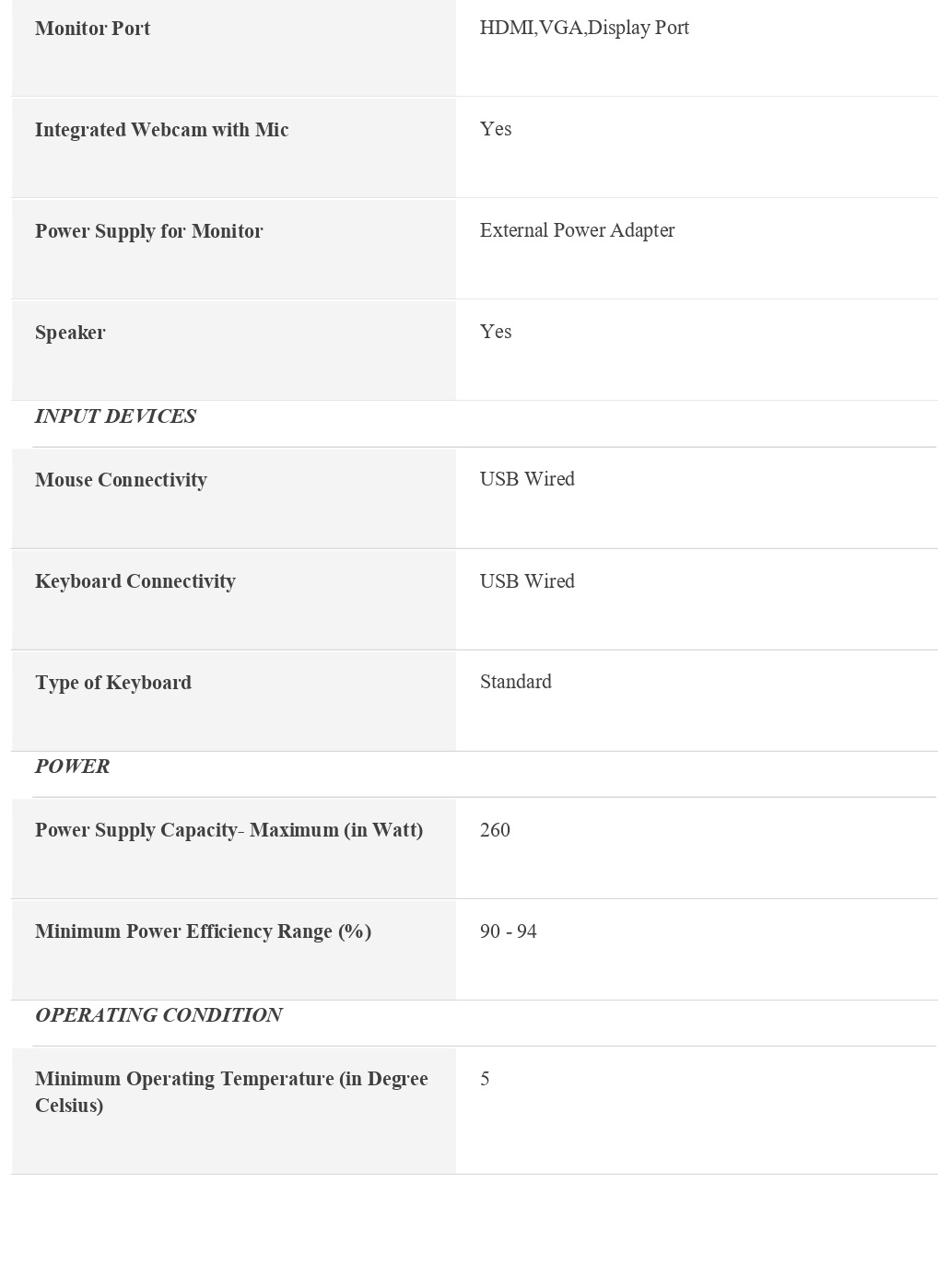
Task: Click the INPUT DEVICES section heading
Action: [x=115, y=416]
